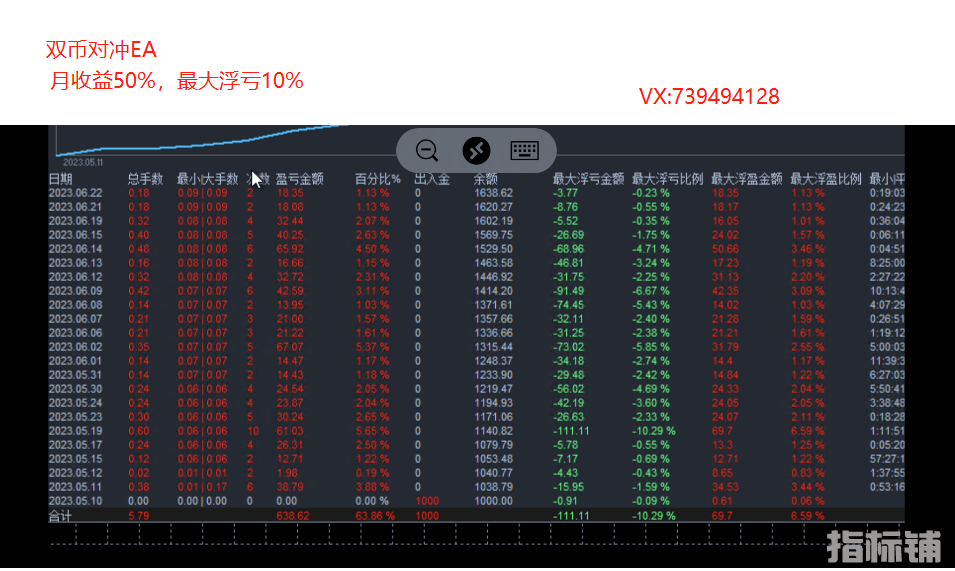The image size is (955, 571).
Task: Select the 2023.05.19 date row
Action: tap(76, 431)
